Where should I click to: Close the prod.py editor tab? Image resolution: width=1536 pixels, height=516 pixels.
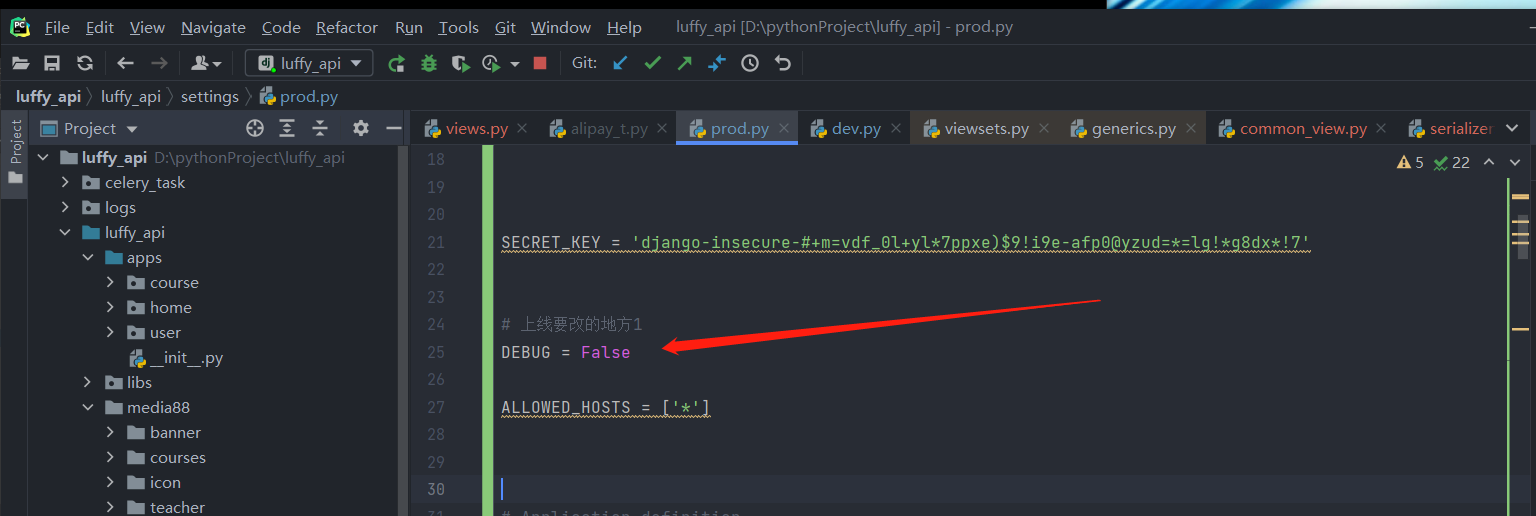tap(784, 128)
